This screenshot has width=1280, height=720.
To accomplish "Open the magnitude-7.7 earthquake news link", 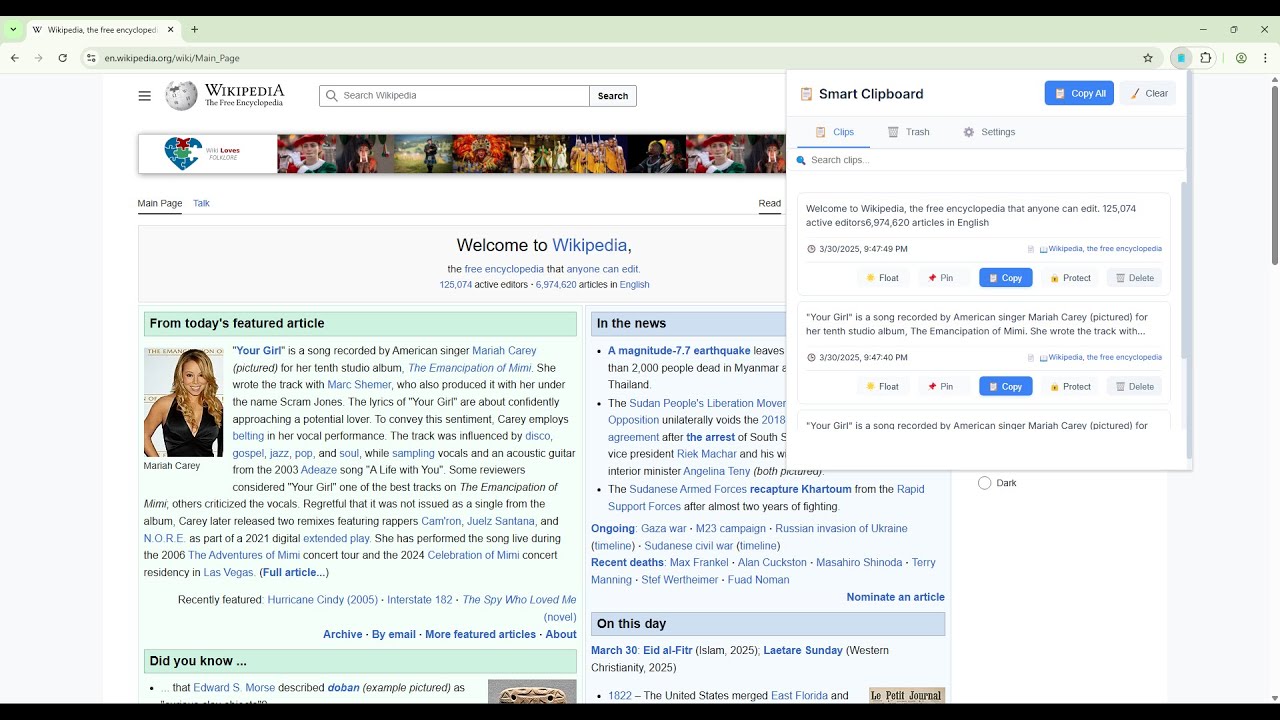I will [679, 351].
